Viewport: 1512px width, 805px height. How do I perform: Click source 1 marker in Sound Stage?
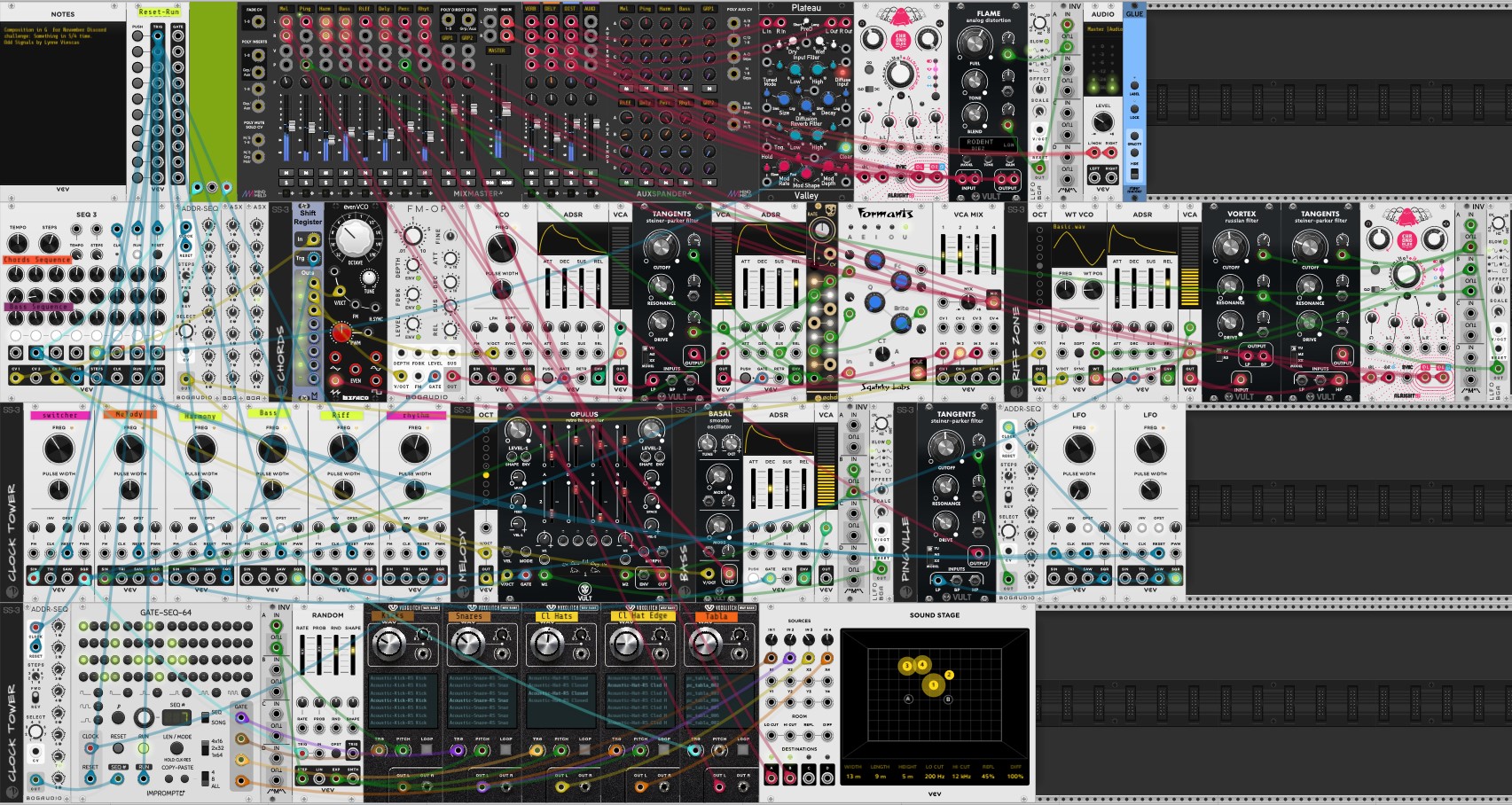tap(933, 684)
